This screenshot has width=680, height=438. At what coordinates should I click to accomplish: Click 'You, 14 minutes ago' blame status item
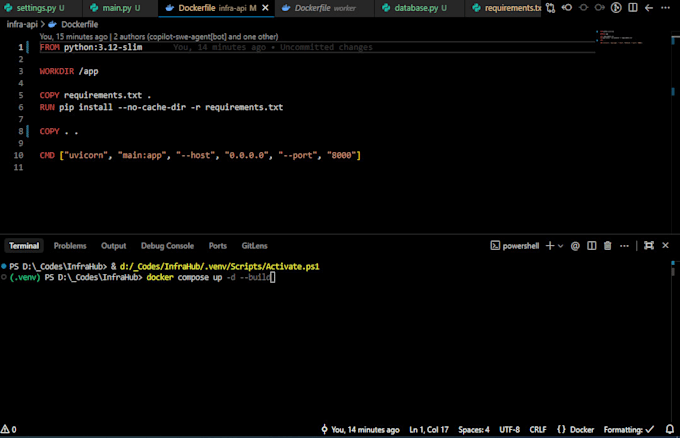tap(360, 430)
